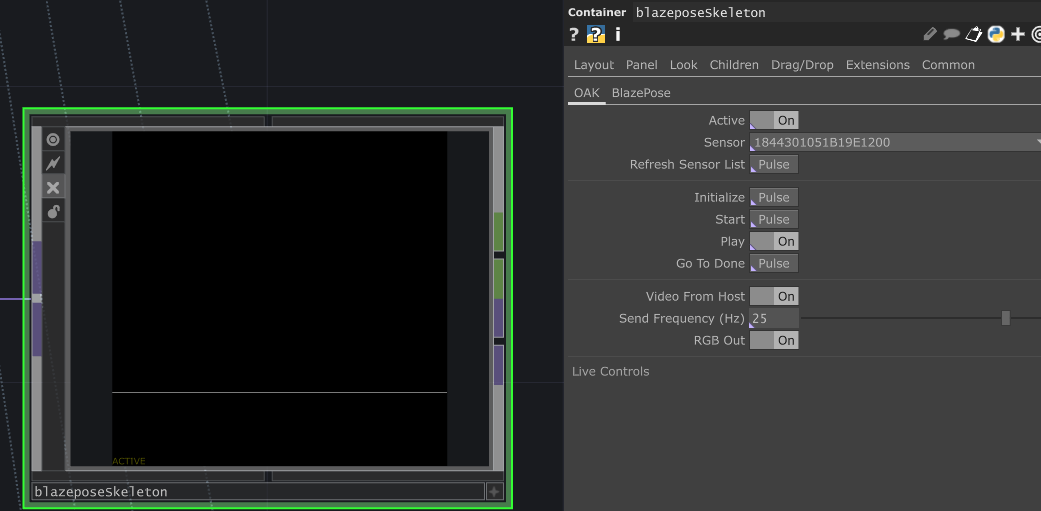Toggle the circular viewer flag on the node

[x=53, y=139]
